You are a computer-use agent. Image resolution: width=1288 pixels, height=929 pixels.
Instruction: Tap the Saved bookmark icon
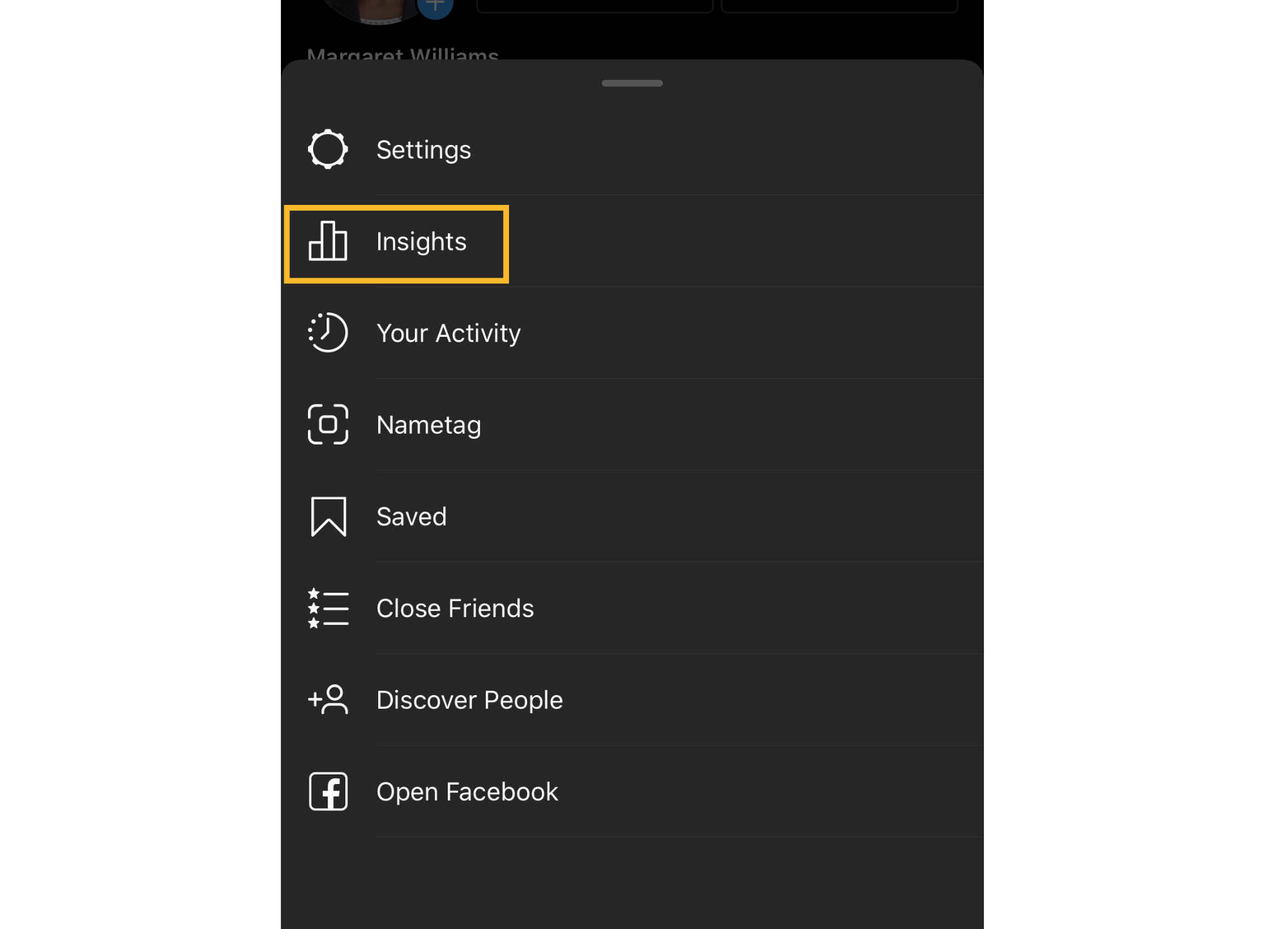[x=329, y=516]
